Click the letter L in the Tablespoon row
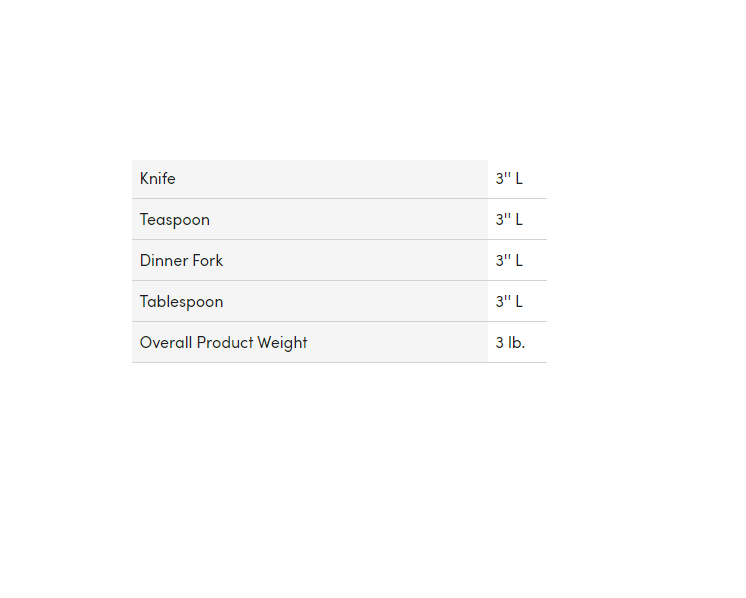The height and width of the screenshot is (598, 746). click(x=519, y=302)
